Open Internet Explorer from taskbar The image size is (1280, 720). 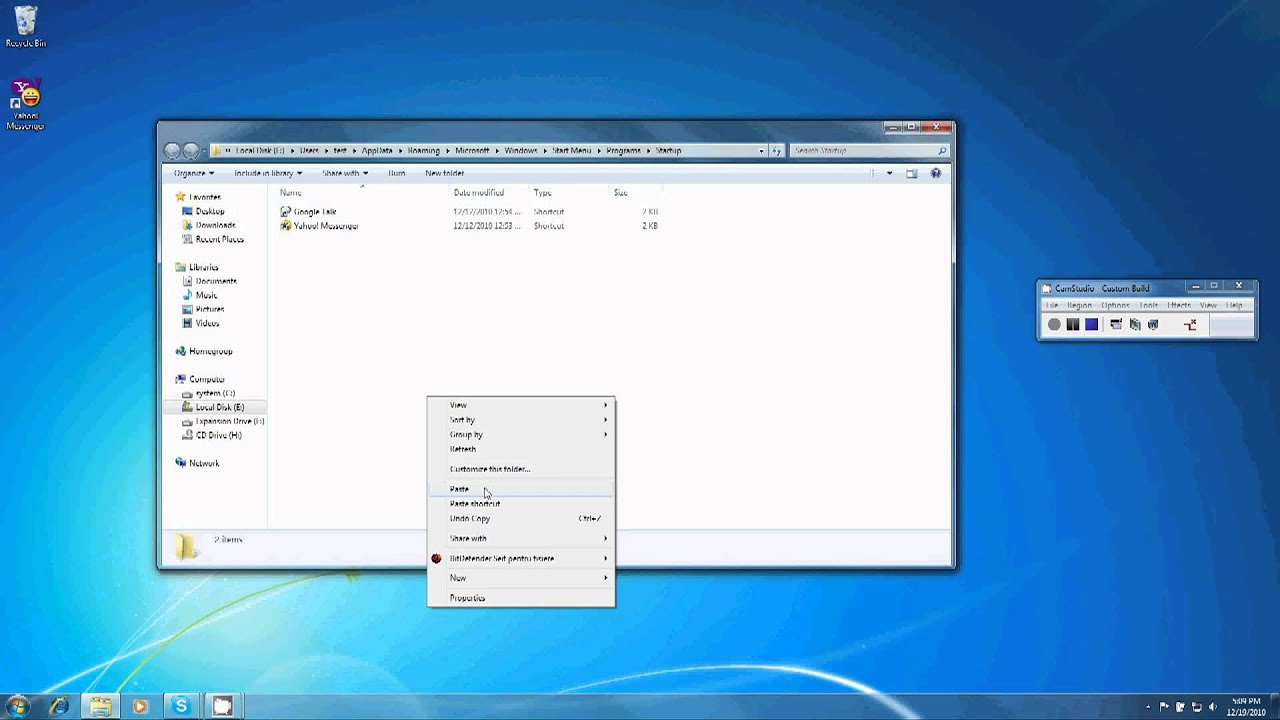pos(59,706)
